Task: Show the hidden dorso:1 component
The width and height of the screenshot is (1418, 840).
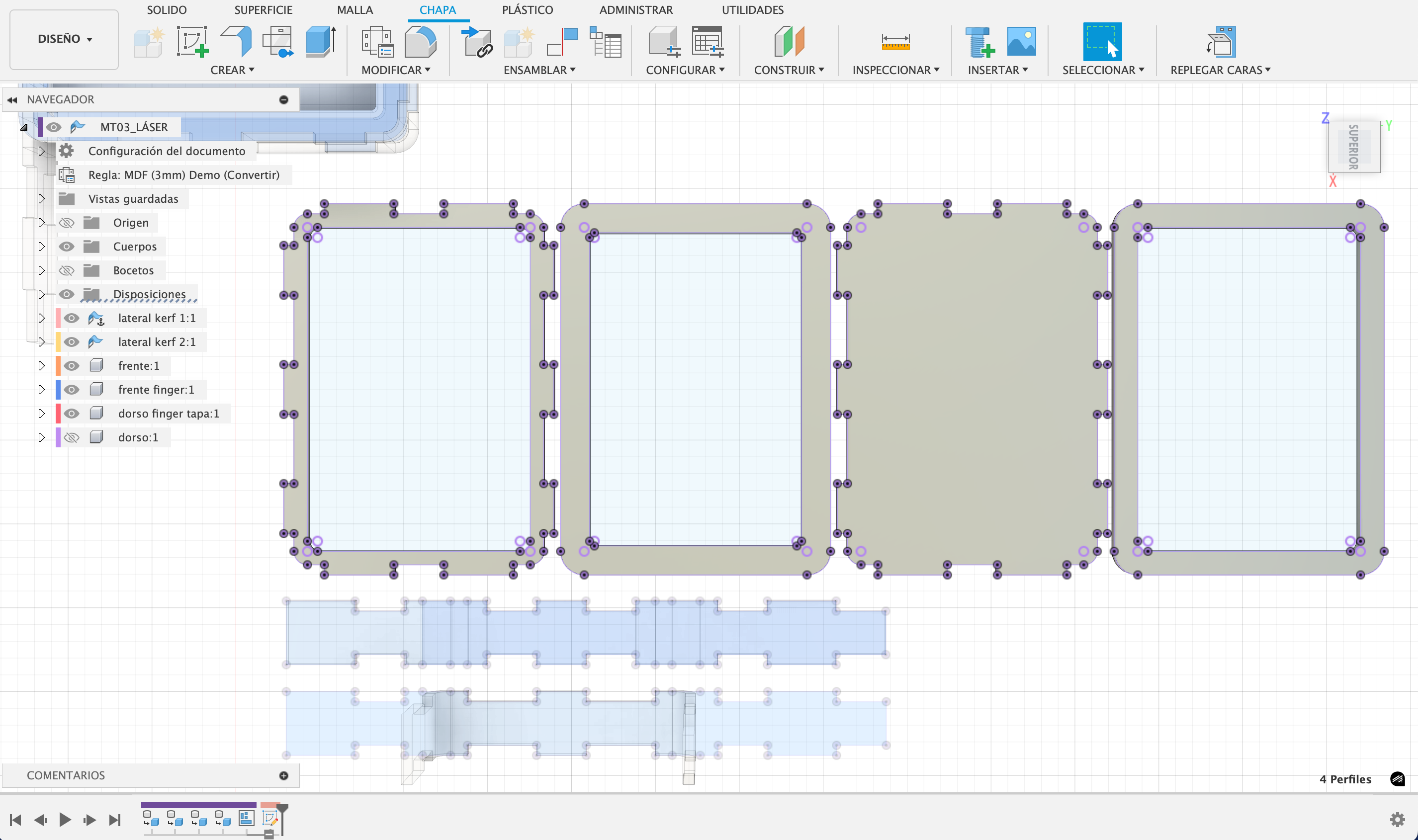Action: pyautogui.click(x=71, y=437)
